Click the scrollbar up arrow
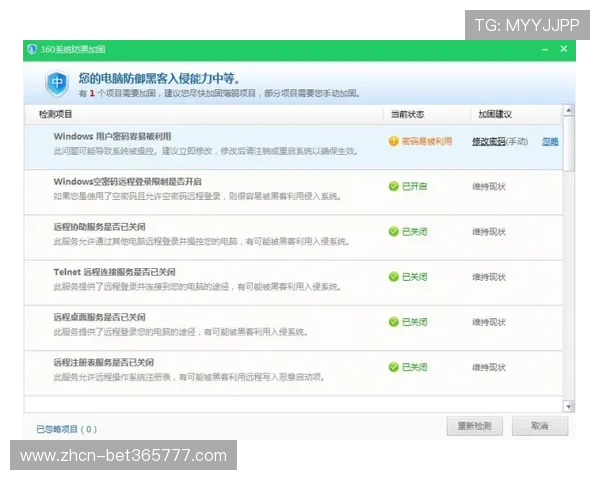Viewport: 600px width, 480px height. (569, 111)
